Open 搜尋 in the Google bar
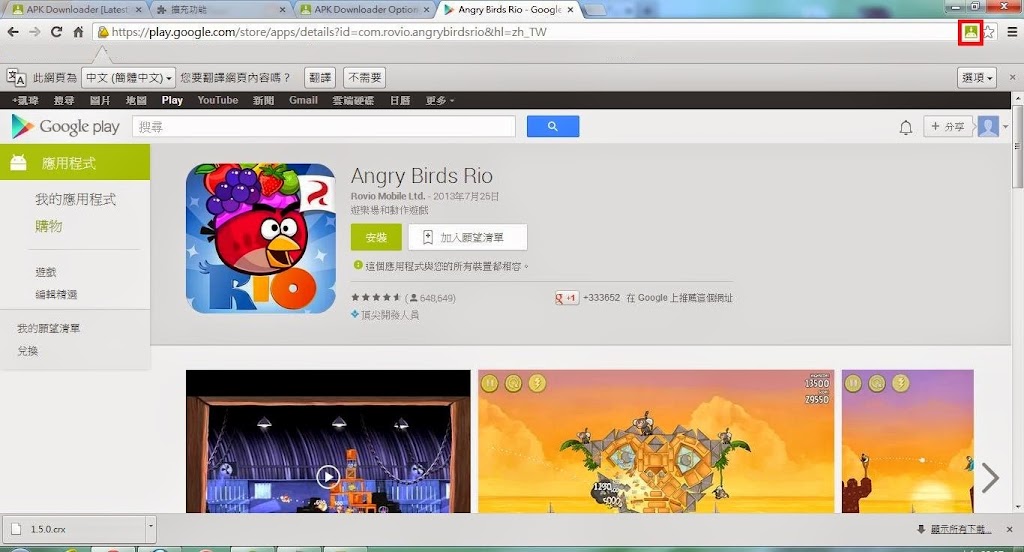 [64, 101]
